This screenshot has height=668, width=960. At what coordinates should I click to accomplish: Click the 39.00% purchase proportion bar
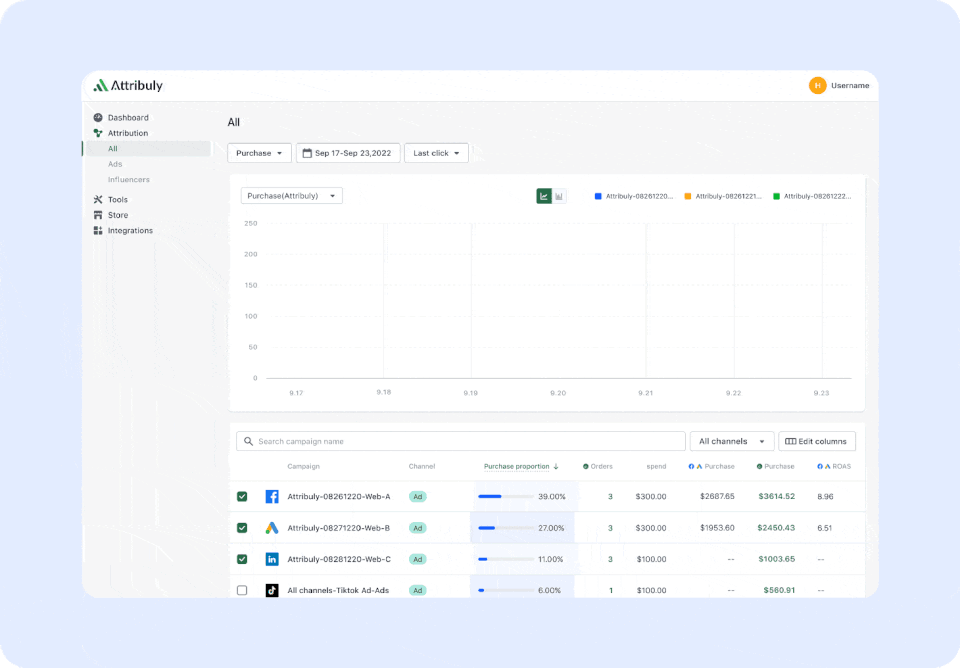coord(506,497)
